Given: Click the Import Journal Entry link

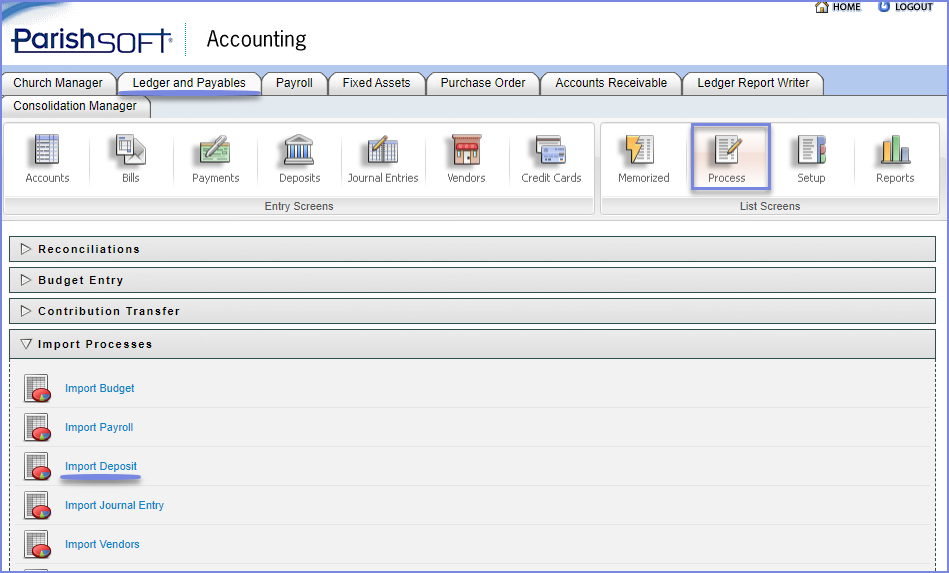Looking at the screenshot, I should pyautogui.click(x=114, y=505).
